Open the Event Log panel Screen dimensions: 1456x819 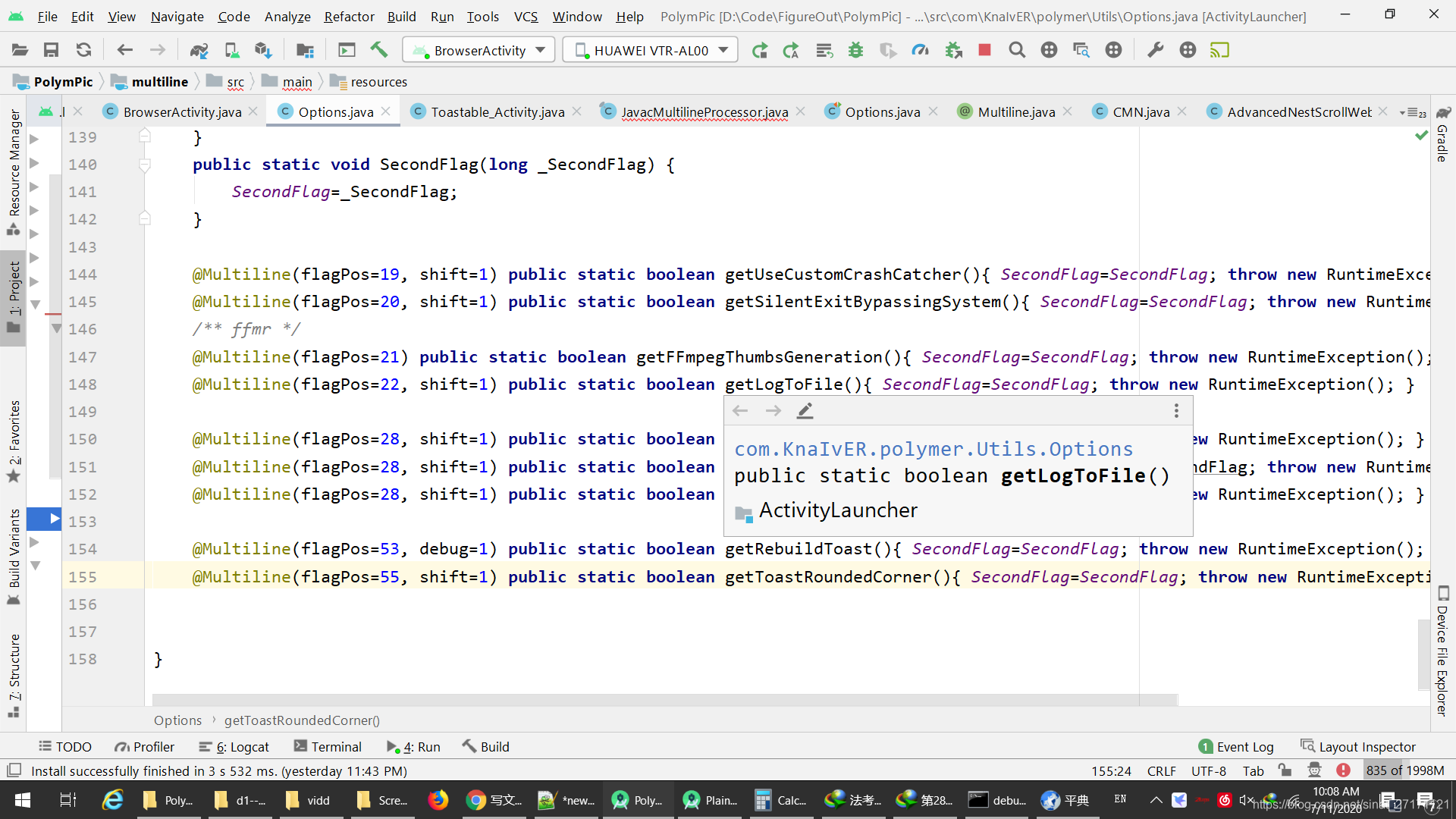coord(1236,747)
